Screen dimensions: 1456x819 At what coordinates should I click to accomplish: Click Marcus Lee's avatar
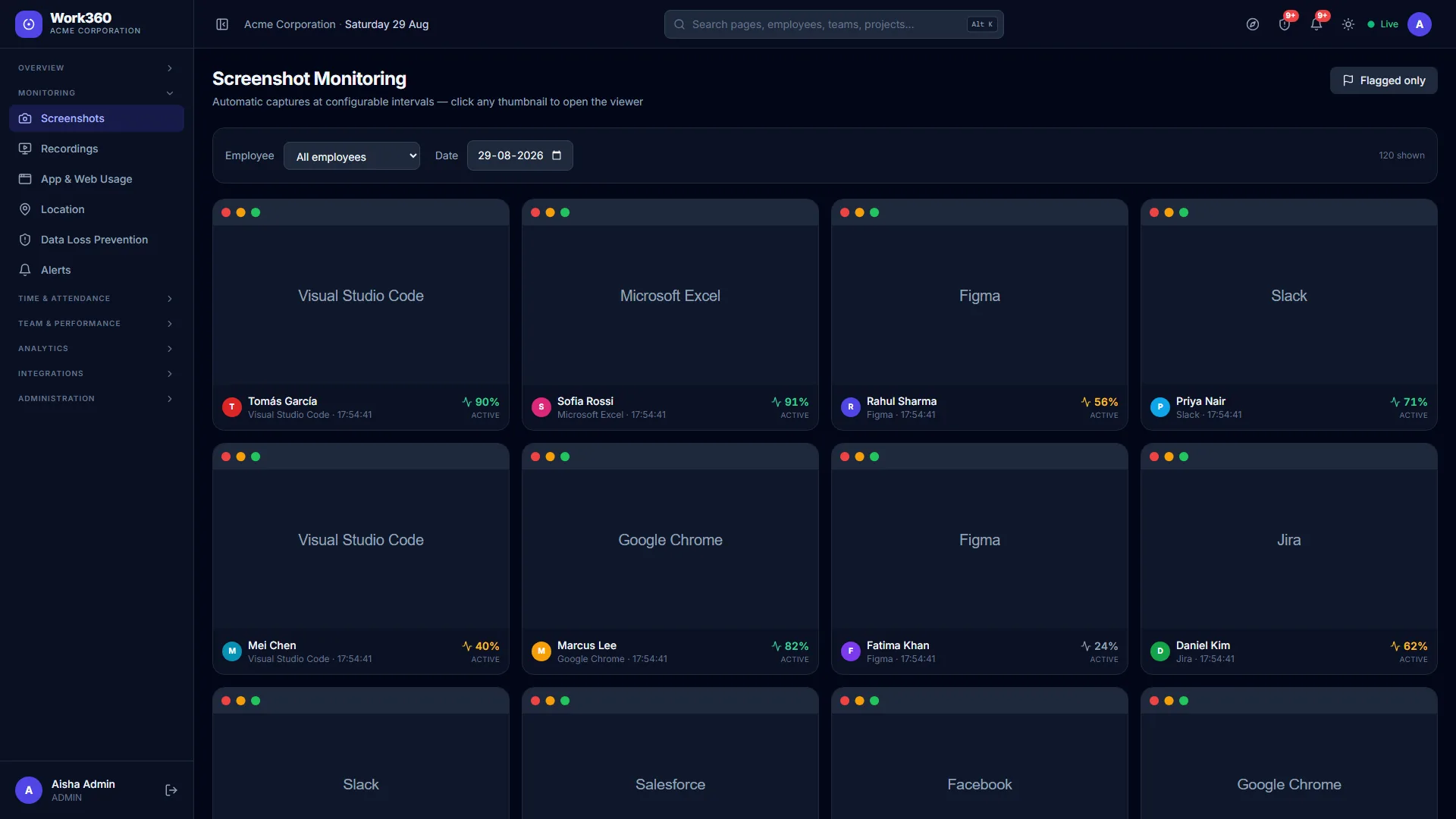pos(541,651)
